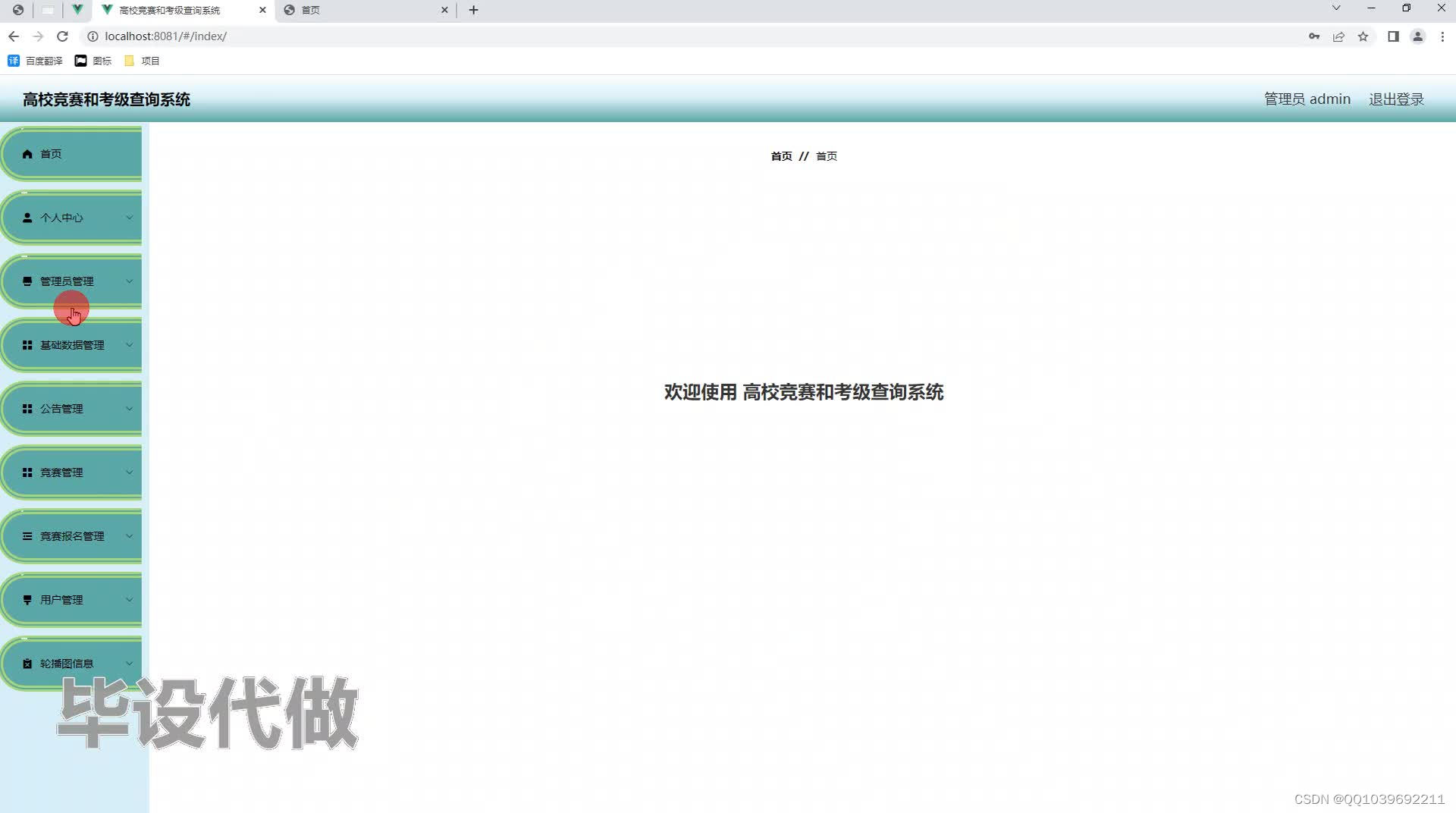Screen dimensions: 1456x813
Task: Click the grid icon beside 公告管理
Action: pyautogui.click(x=27, y=409)
